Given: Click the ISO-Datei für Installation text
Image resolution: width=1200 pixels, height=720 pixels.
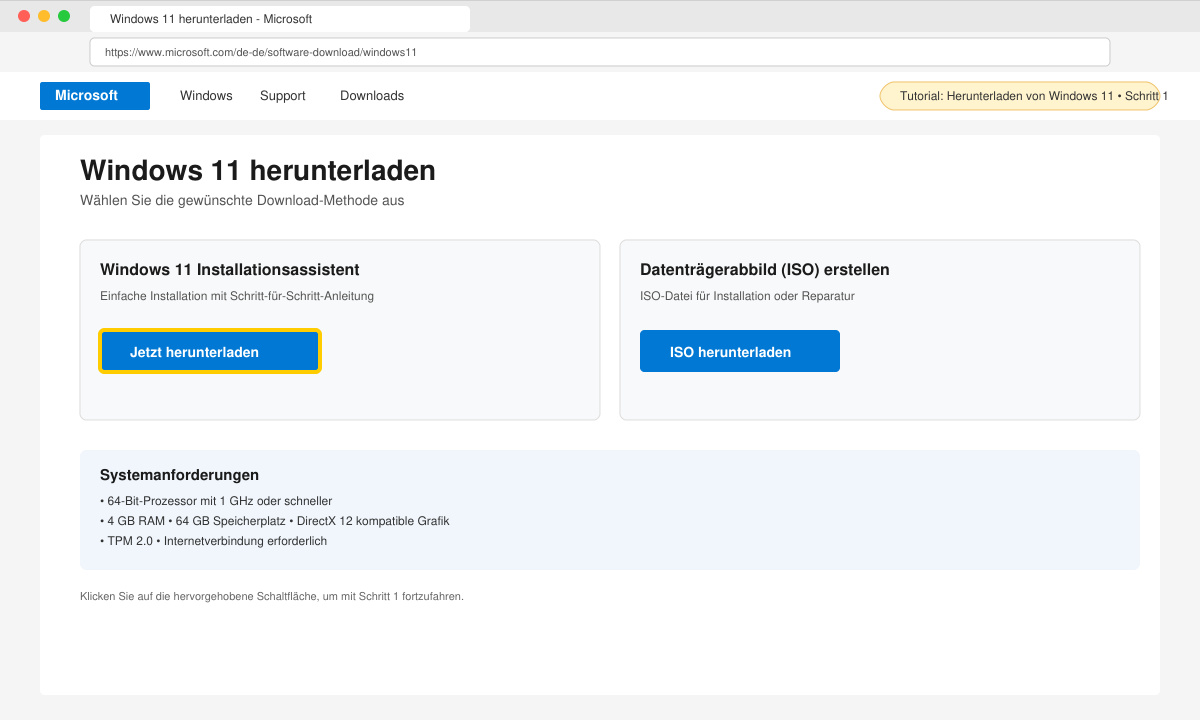Looking at the screenshot, I should [x=747, y=296].
